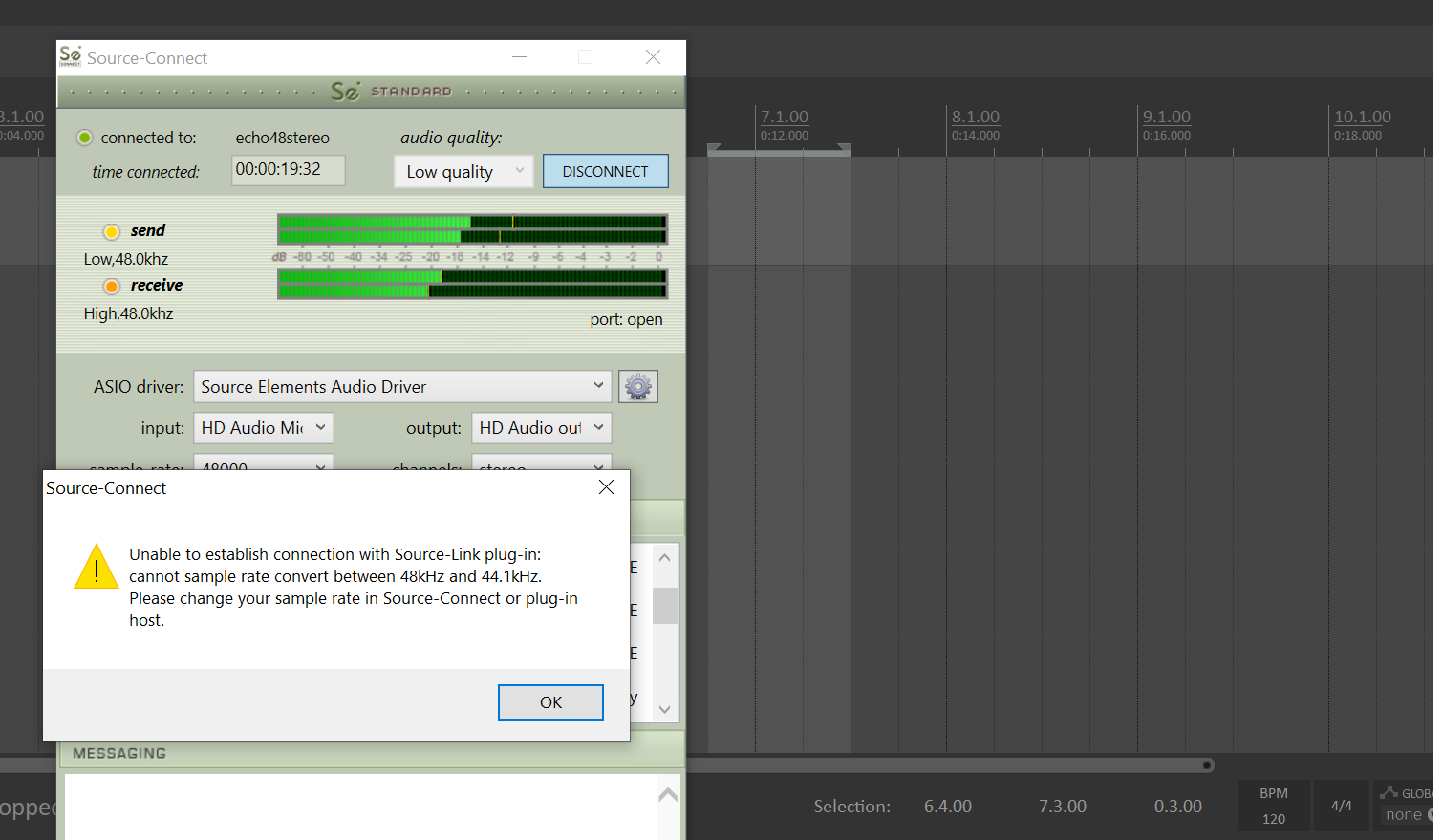Click the DISCONNECT button
This screenshot has width=1443, height=840.
(605, 172)
